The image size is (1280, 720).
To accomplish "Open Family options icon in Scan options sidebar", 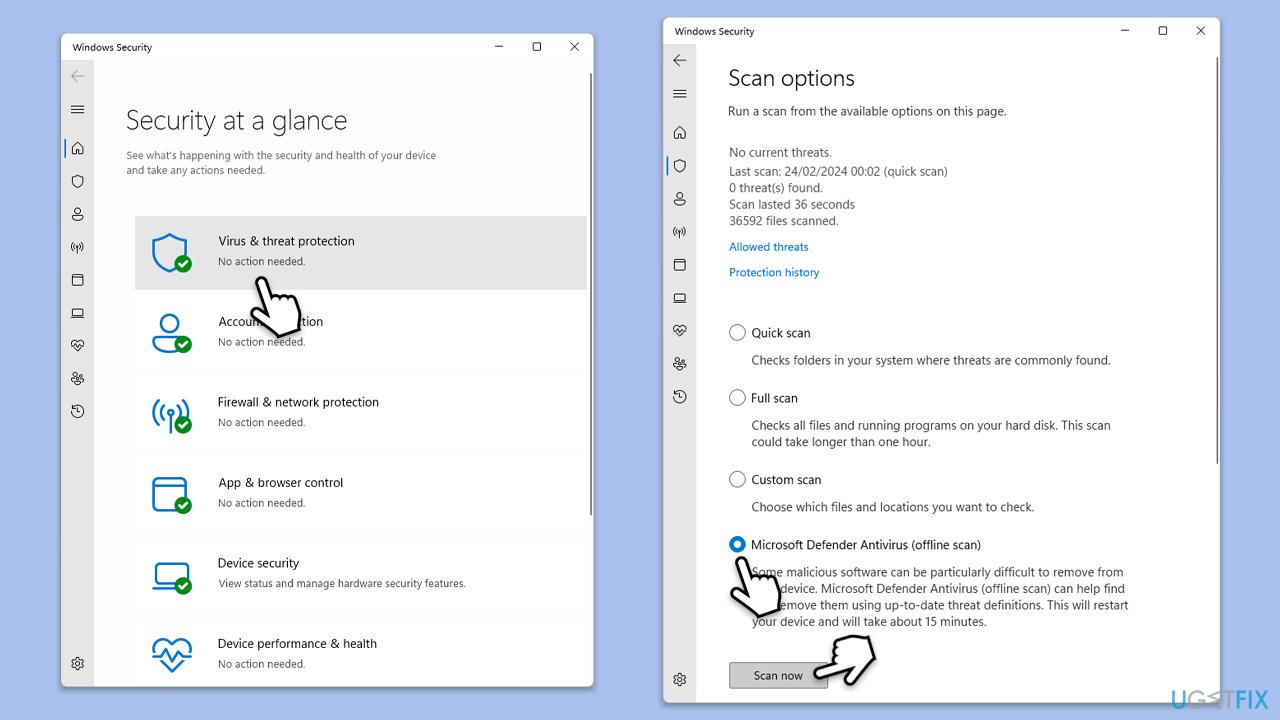I will [680, 364].
